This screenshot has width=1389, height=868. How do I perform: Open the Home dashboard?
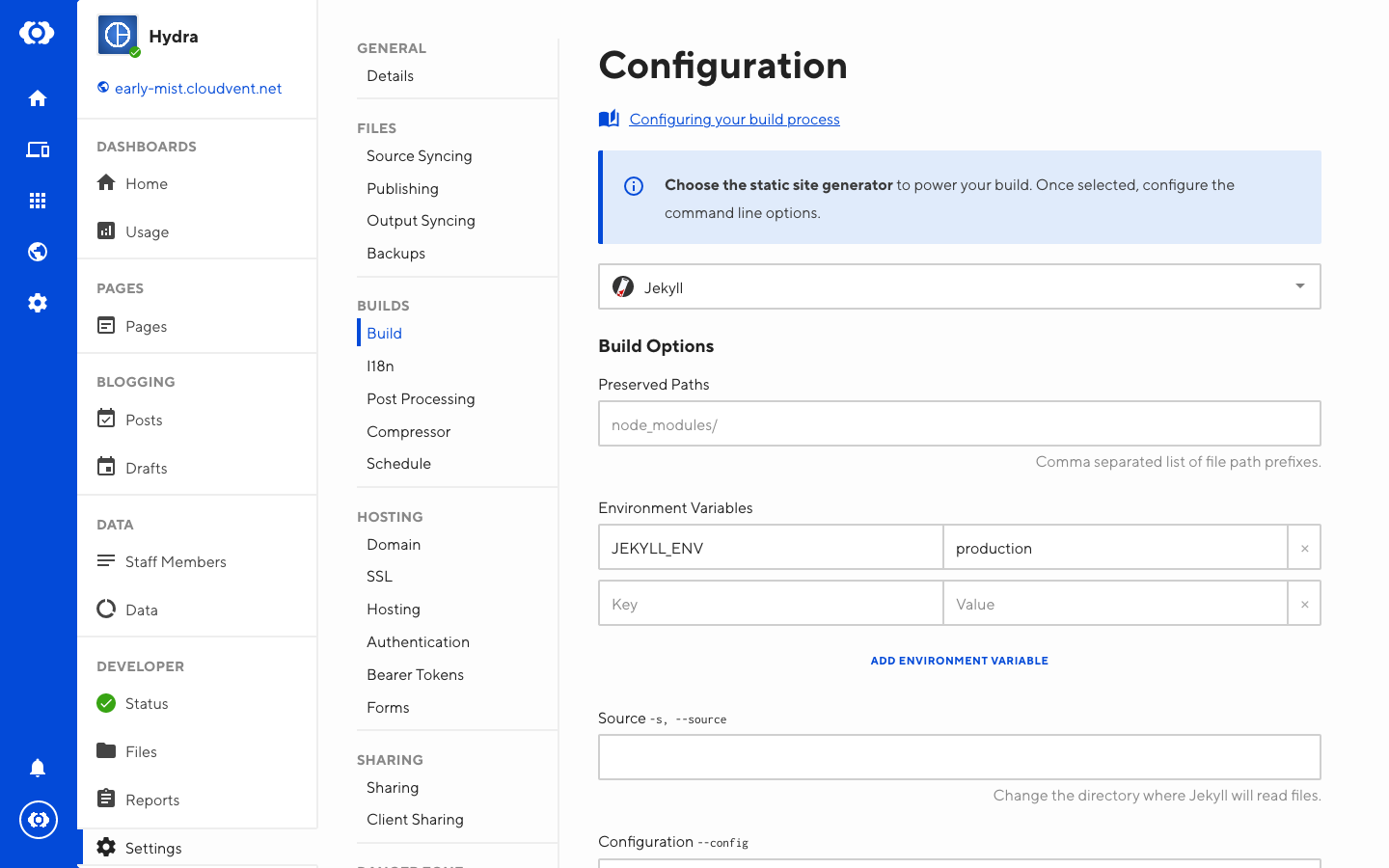click(132, 183)
